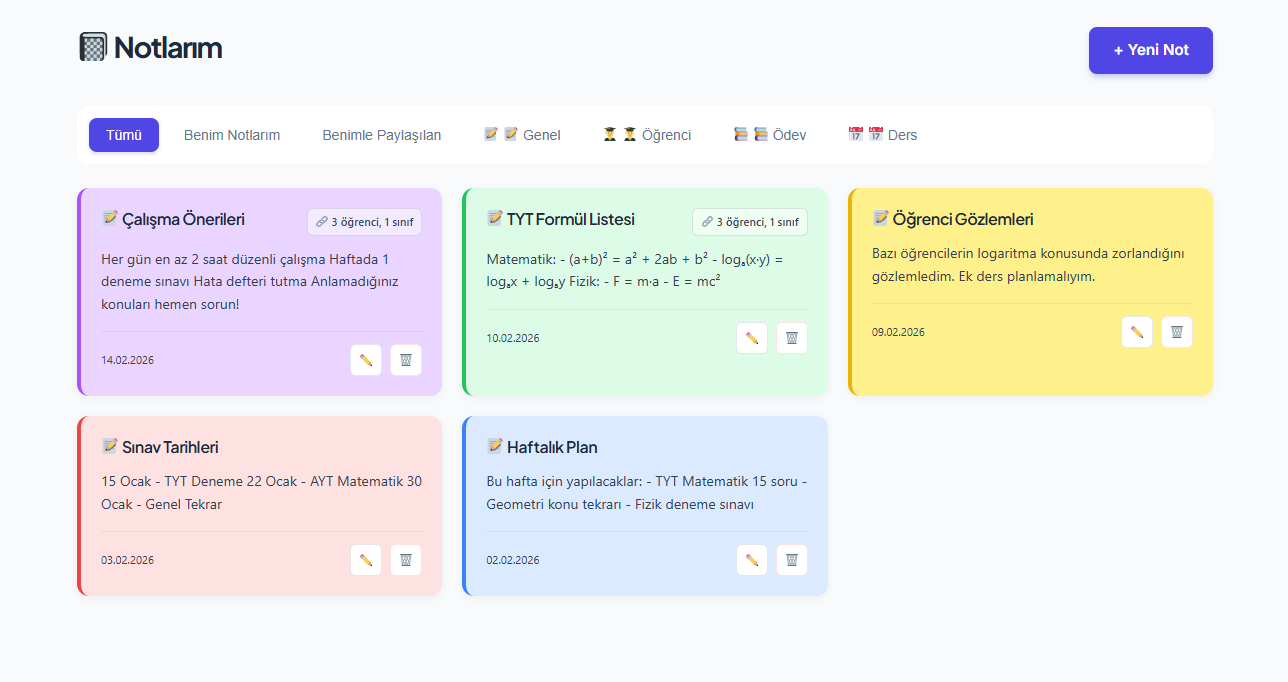Open the Haftalık Plan note title
Screen dimensions: 1288x682
tap(552, 447)
